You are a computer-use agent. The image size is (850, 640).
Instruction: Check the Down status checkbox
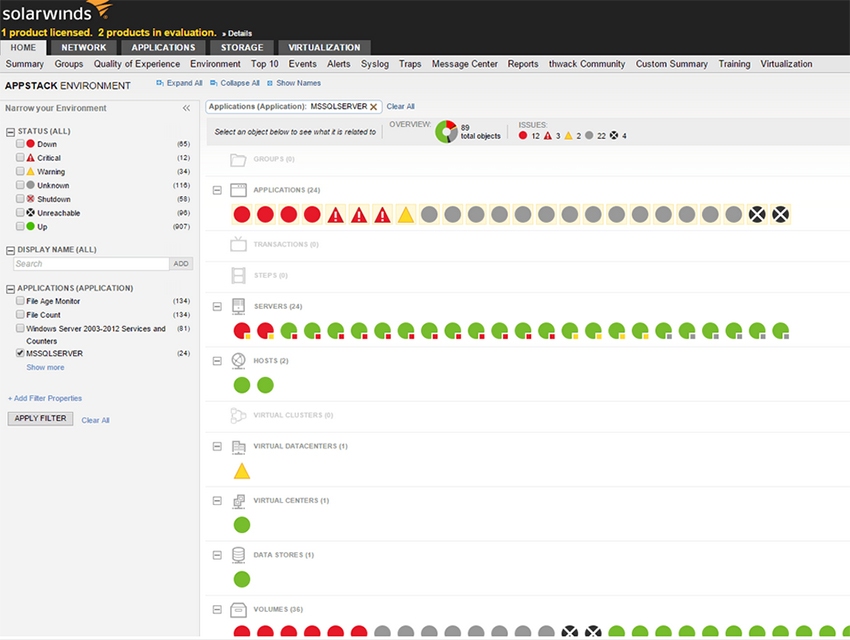coord(20,144)
